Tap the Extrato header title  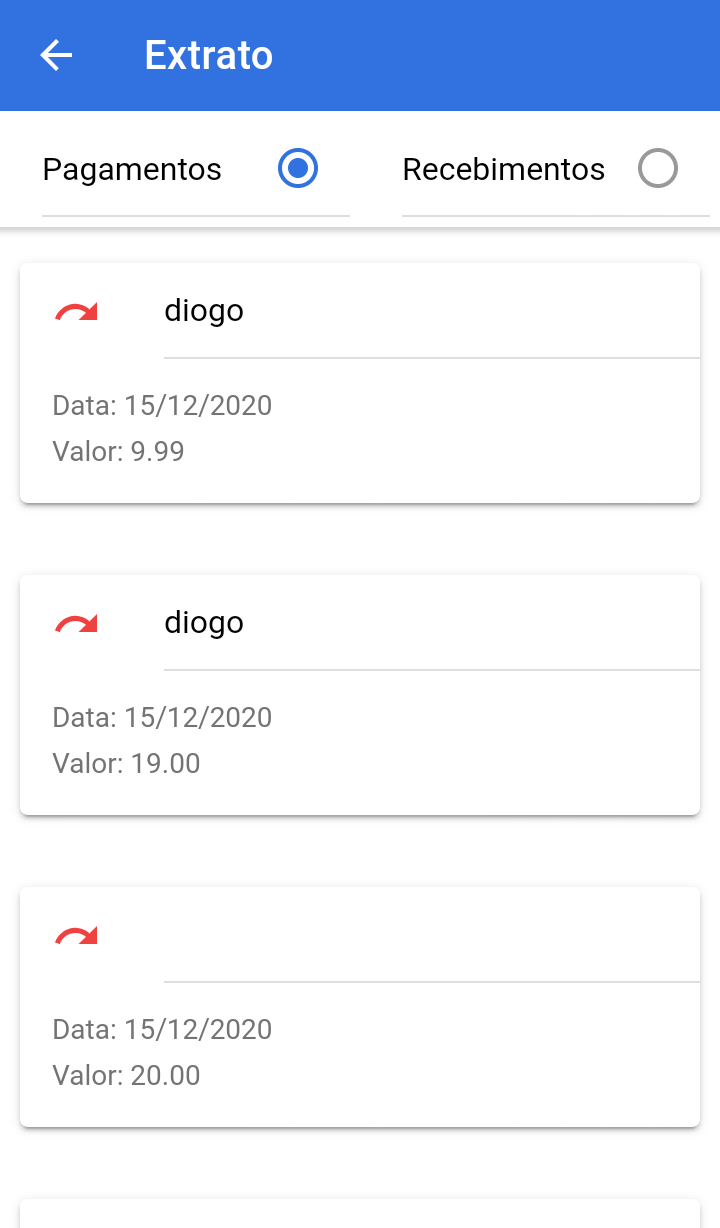click(208, 55)
